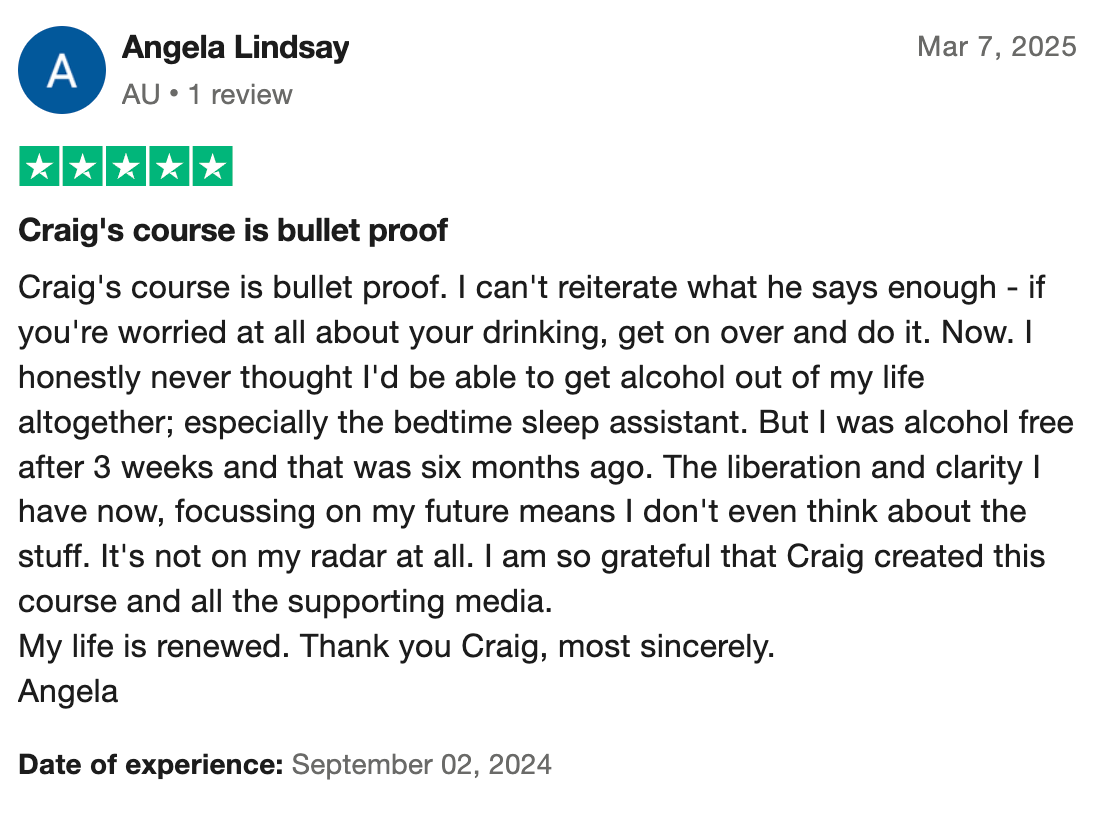This screenshot has width=1120, height=814.
Task: Click the third green star
Action: (126, 166)
